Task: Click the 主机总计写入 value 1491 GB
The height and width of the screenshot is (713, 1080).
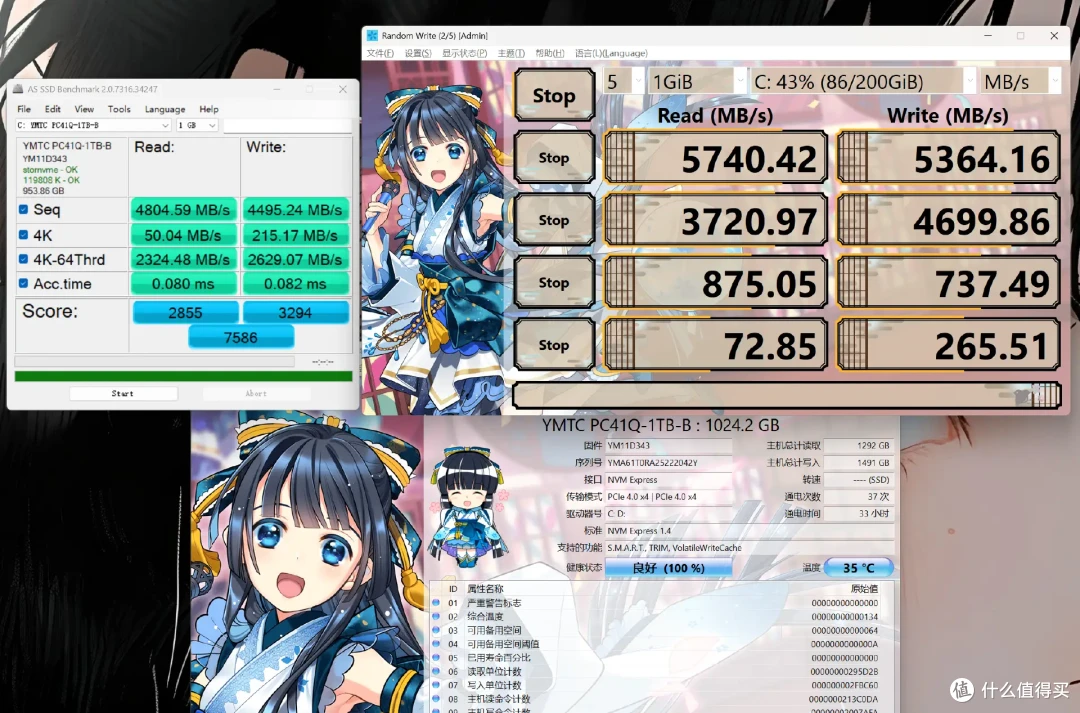Action: point(858,463)
